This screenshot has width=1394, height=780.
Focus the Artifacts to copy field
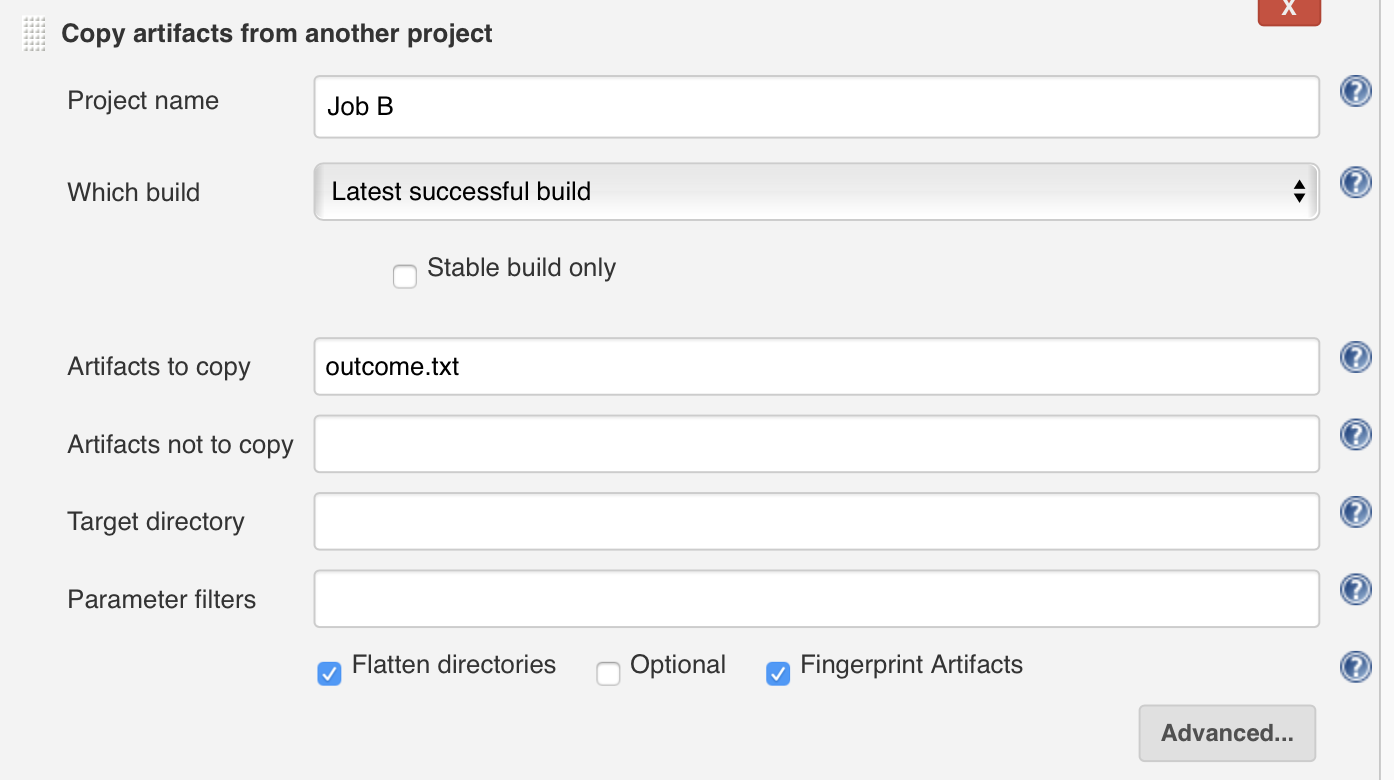pyautogui.click(x=816, y=367)
